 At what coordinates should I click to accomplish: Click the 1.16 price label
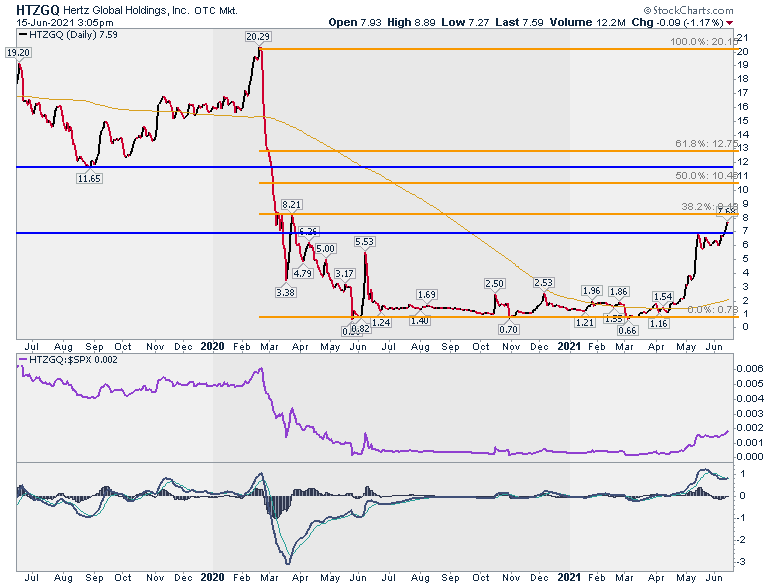point(659,323)
